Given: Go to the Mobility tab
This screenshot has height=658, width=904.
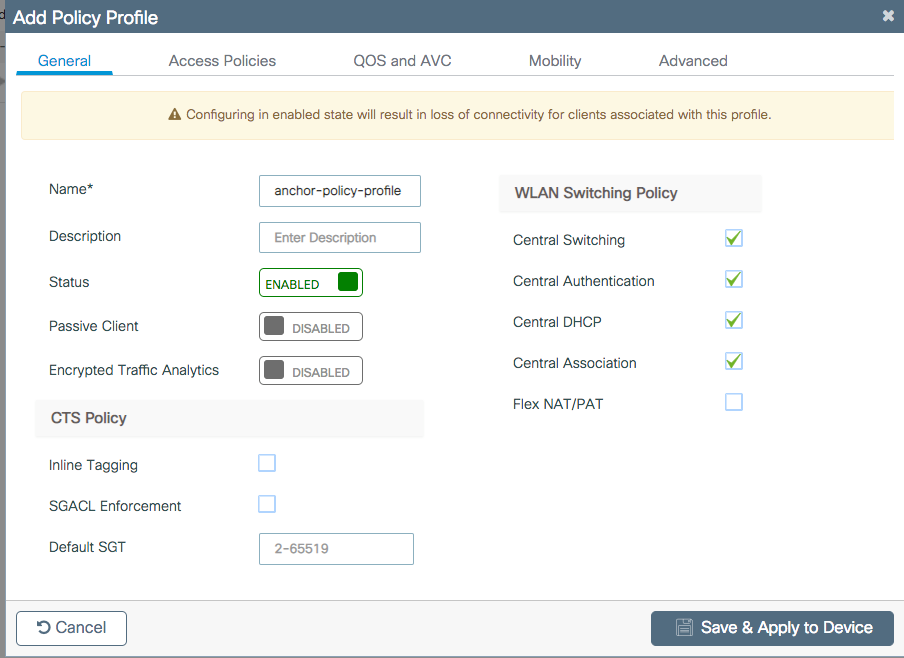Looking at the screenshot, I should (555, 61).
